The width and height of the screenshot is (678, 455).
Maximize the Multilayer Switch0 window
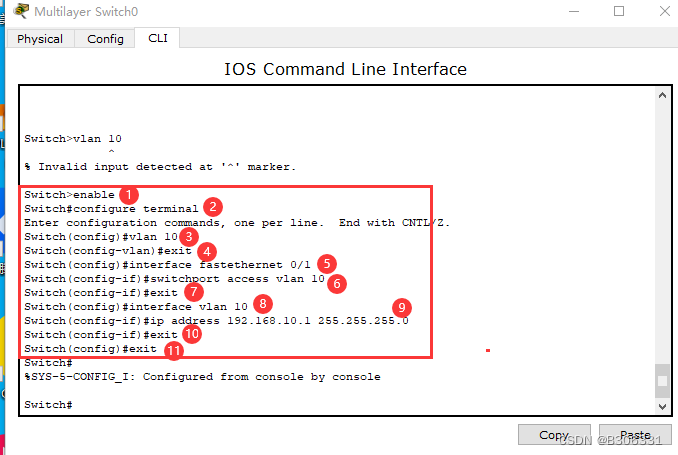619,11
